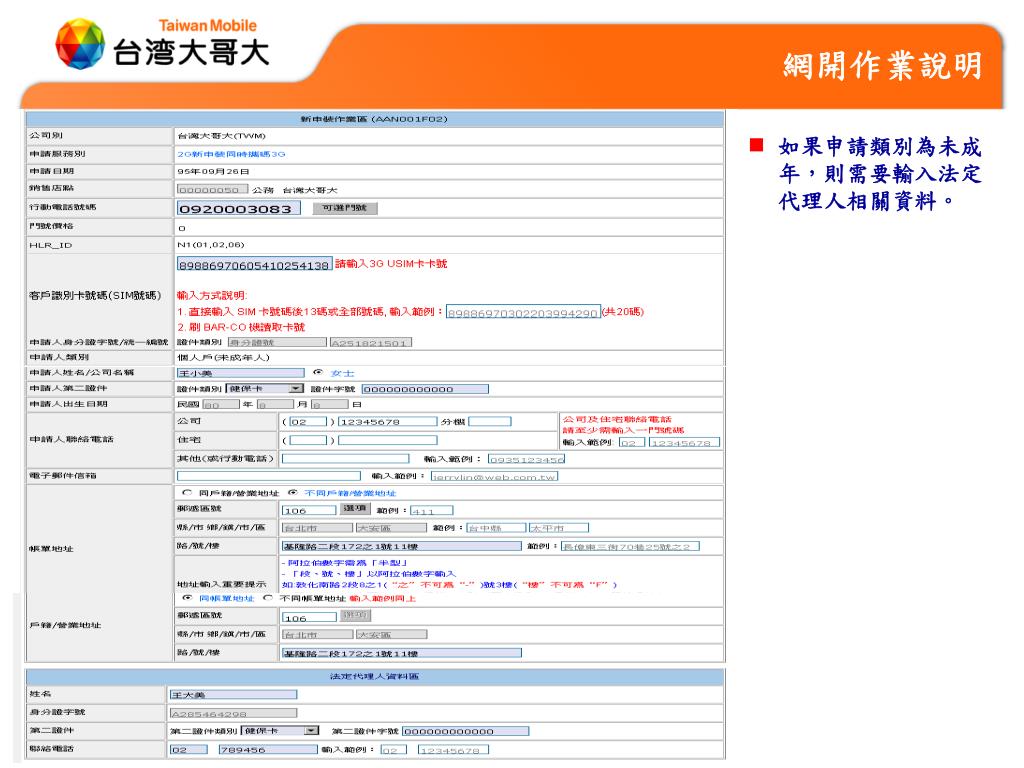The image size is (1024, 768).
Task: Click the billing district field 大安區
Action: point(392,528)
